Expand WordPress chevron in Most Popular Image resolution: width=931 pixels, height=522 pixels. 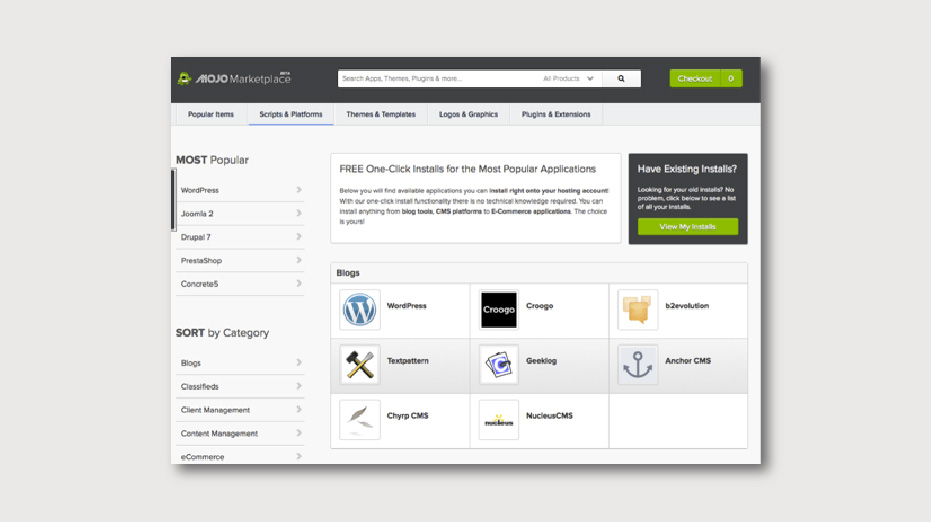[299, 190]
